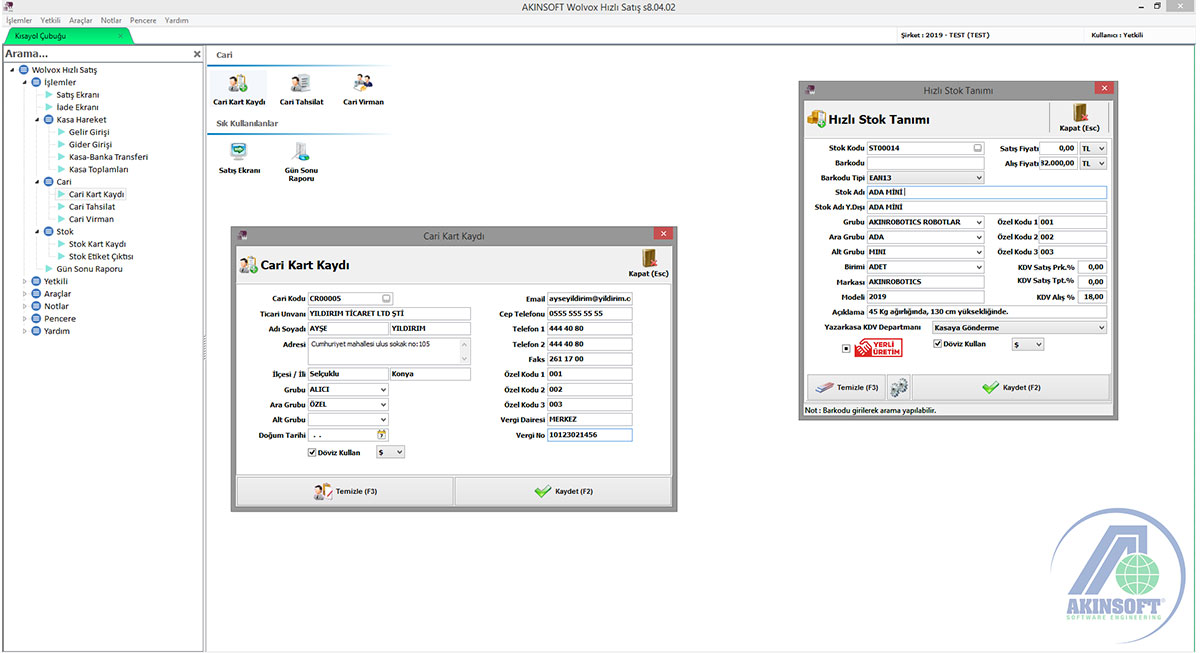This screenshot has width=1200, height=653.
Task: Click the Vergi No input field
Action: [589, 435]
